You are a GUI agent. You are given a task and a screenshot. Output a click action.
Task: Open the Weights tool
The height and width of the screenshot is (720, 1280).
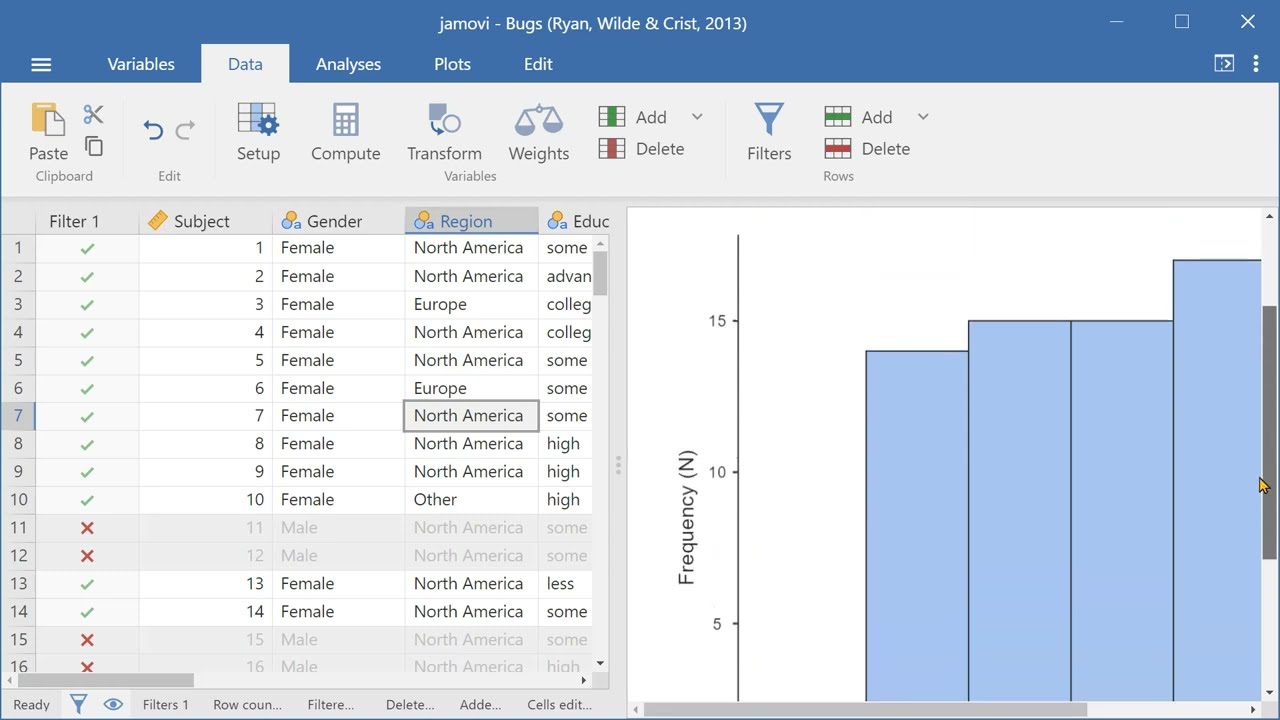coord(539,133)
